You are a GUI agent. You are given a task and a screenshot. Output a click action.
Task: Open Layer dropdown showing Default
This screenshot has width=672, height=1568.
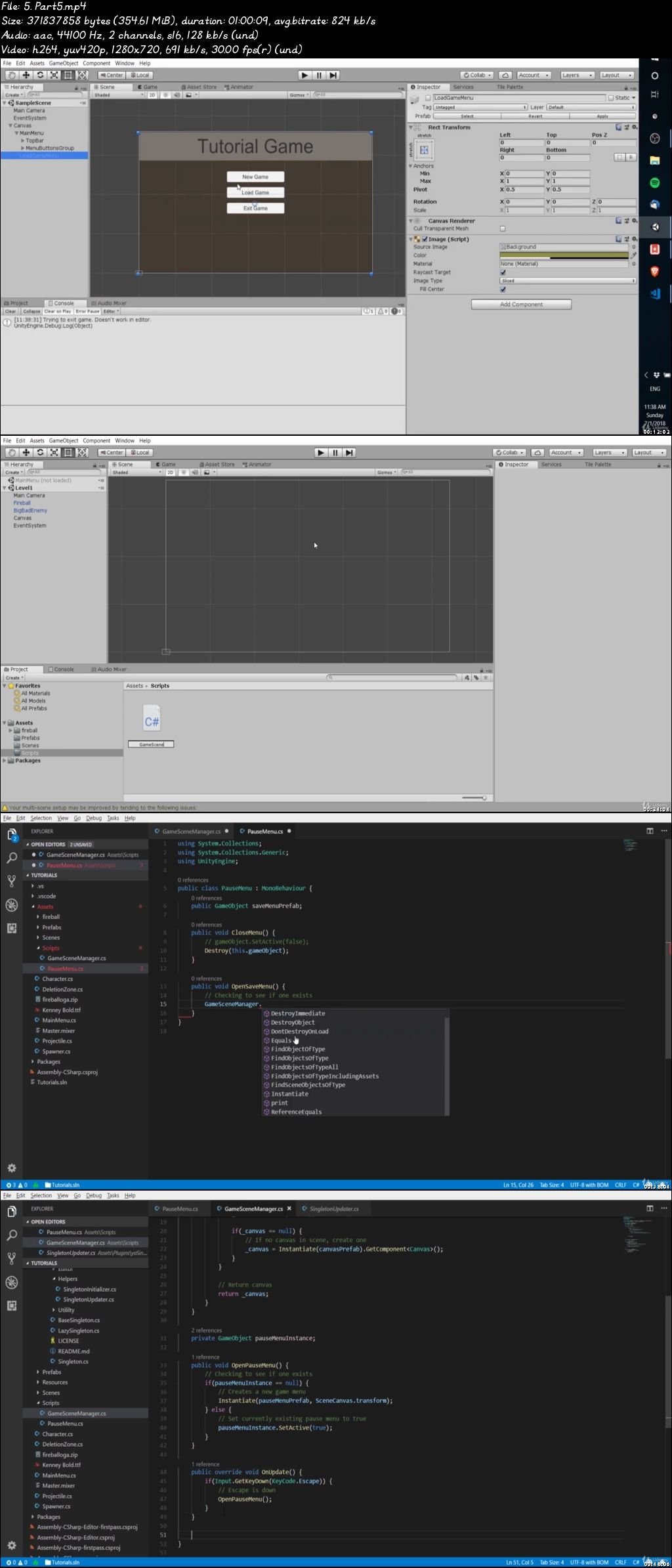click(x=591, y=107)
